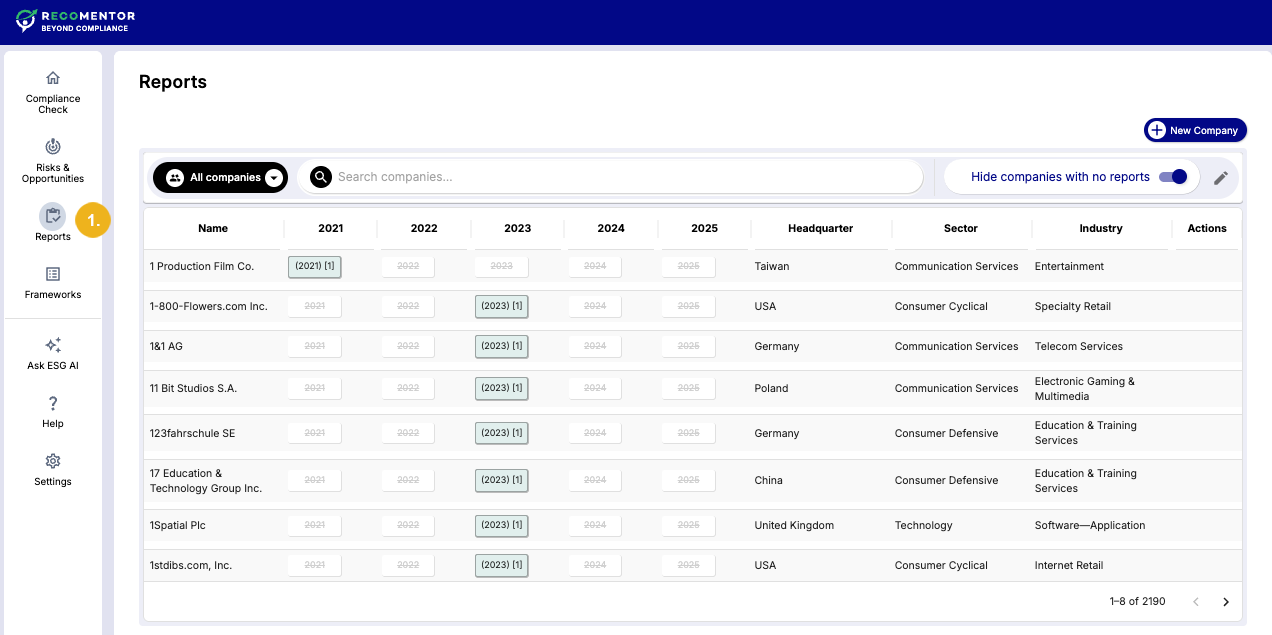
Task: Click the Sector column header
Action: [x=960, y=228]
